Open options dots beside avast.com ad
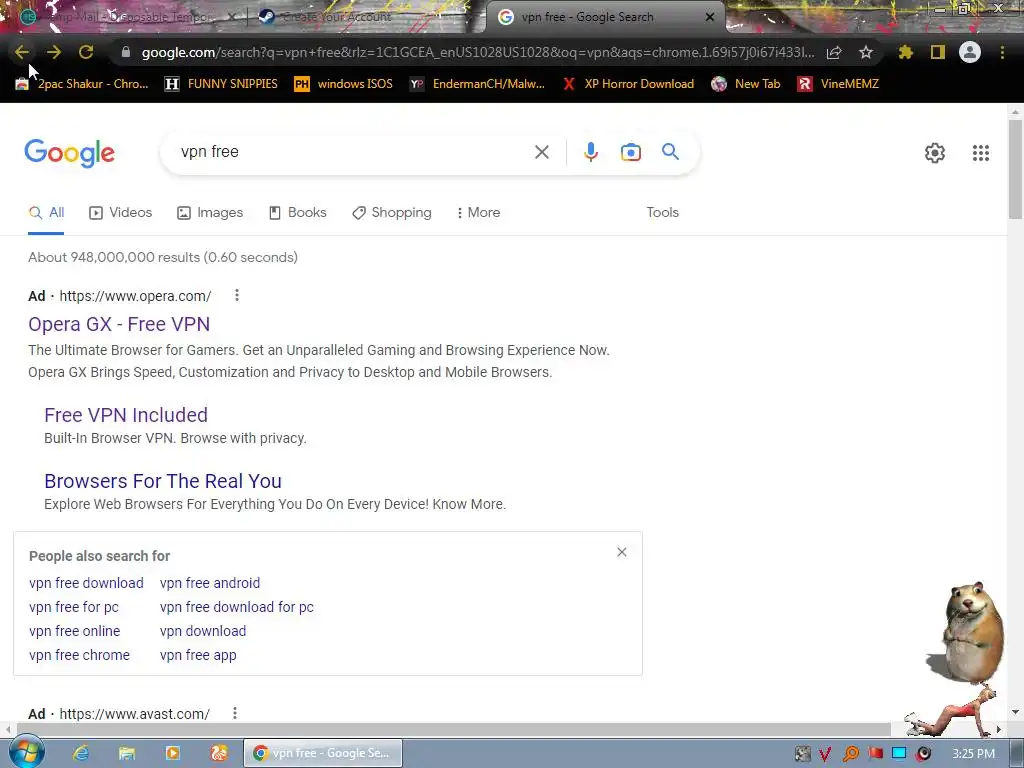The width and height of the screenshot is (1024, 768). [234, 713]
